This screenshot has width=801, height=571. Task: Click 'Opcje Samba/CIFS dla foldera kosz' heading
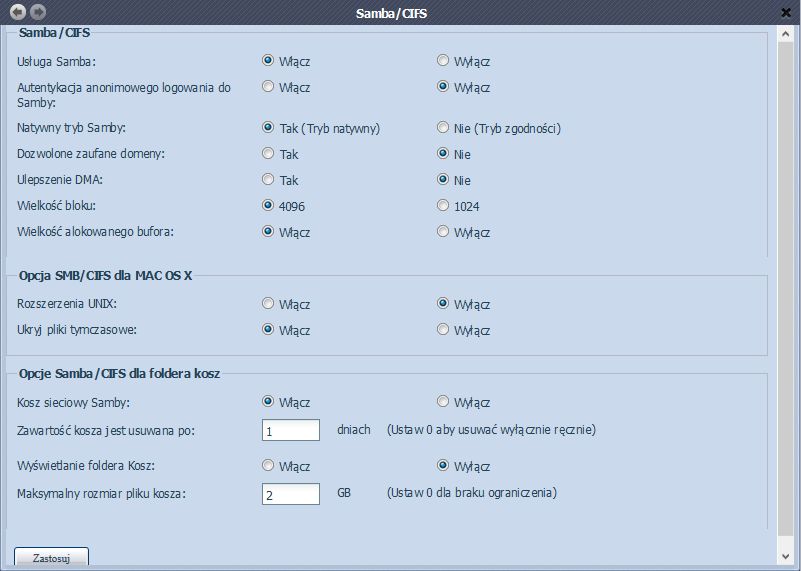(x=119, y=373)
